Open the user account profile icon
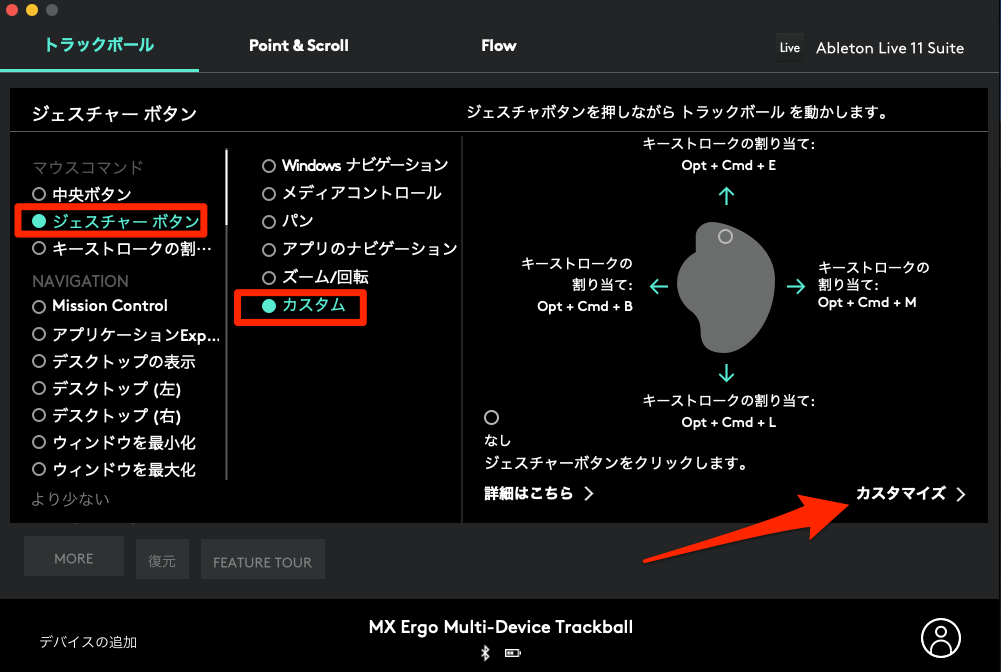The image size is (1001, 672). (940, 637)
